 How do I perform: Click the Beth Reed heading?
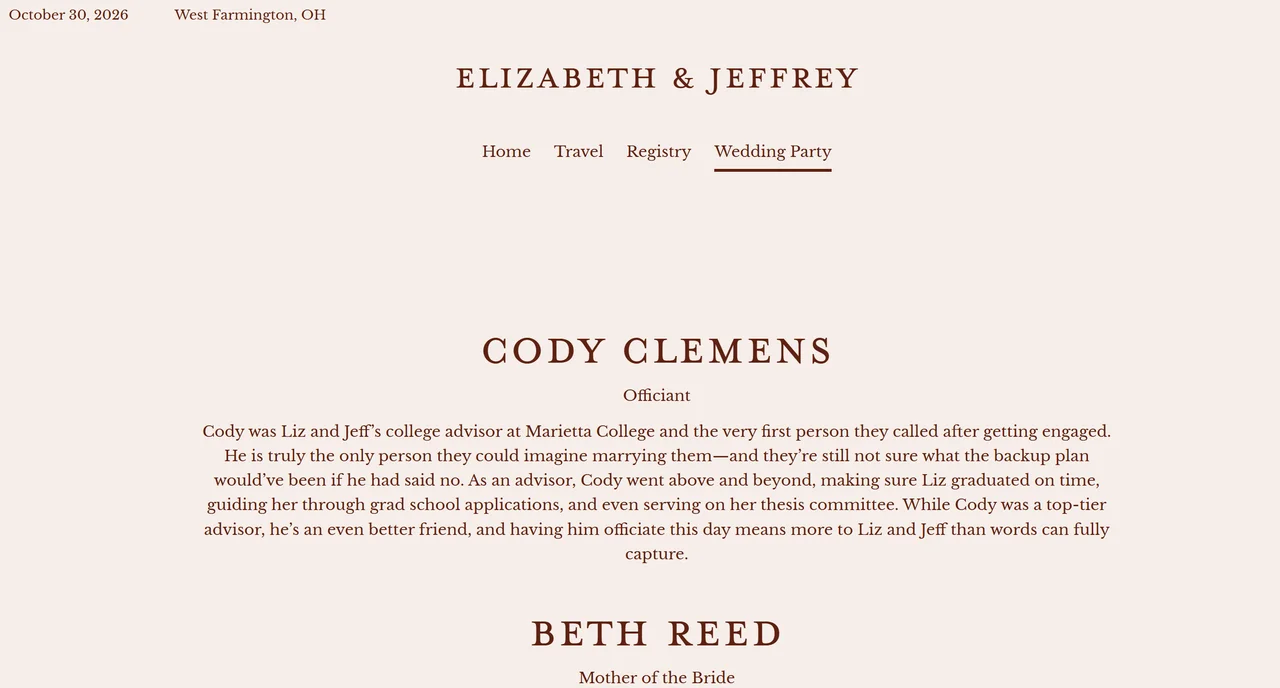coord(656,634)
